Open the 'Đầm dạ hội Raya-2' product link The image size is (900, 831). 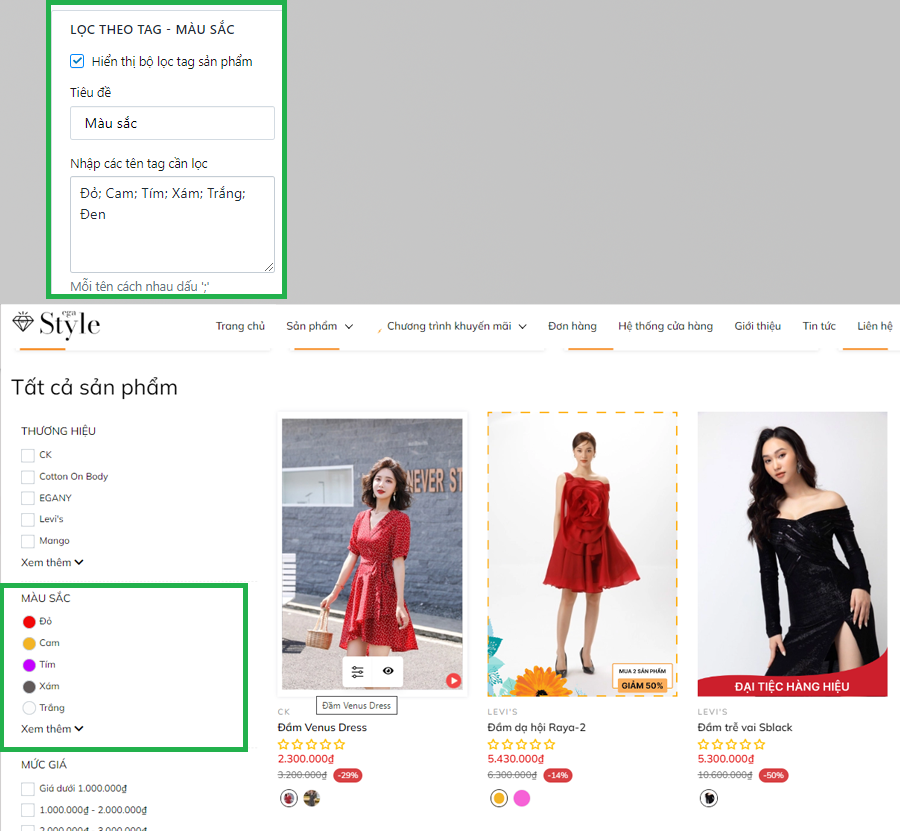[x=536, y=727]
